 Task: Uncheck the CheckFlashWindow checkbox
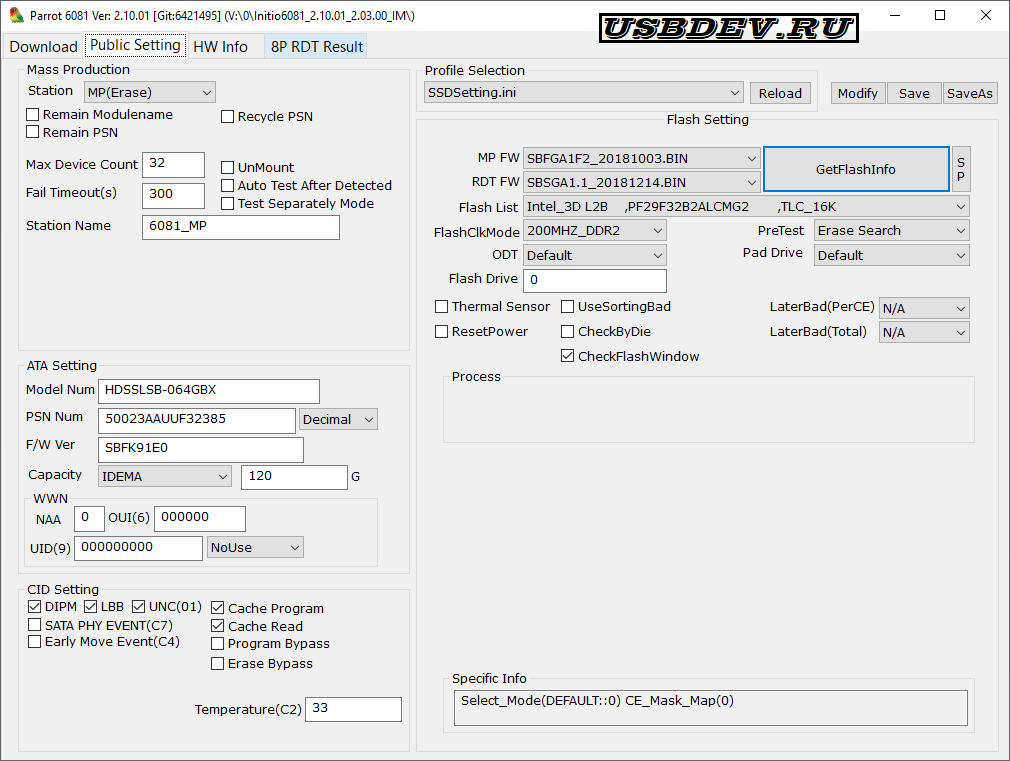coord(567,356)
